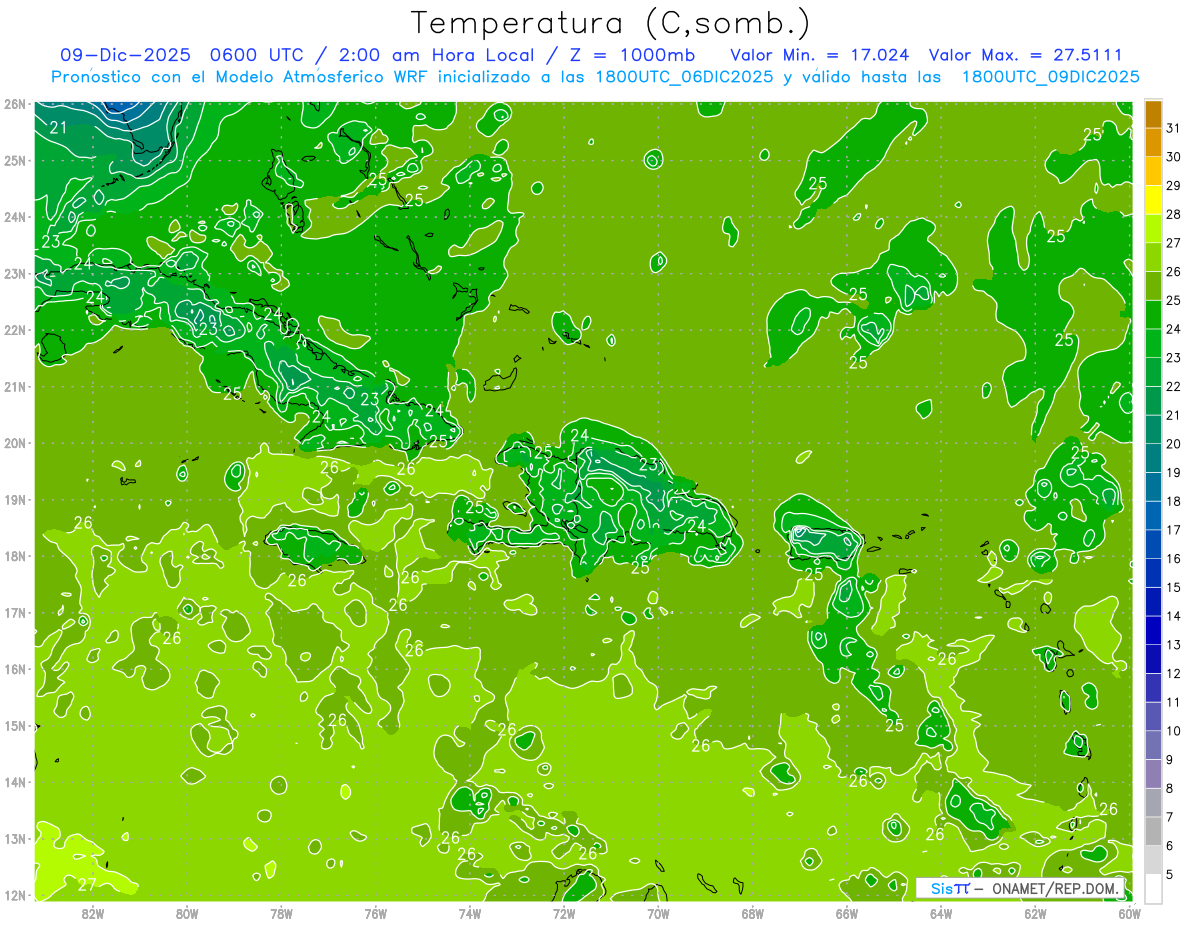Screen dimensions: 1200x927
Task: Click the 76W longitude axis label
Action: 376,913
